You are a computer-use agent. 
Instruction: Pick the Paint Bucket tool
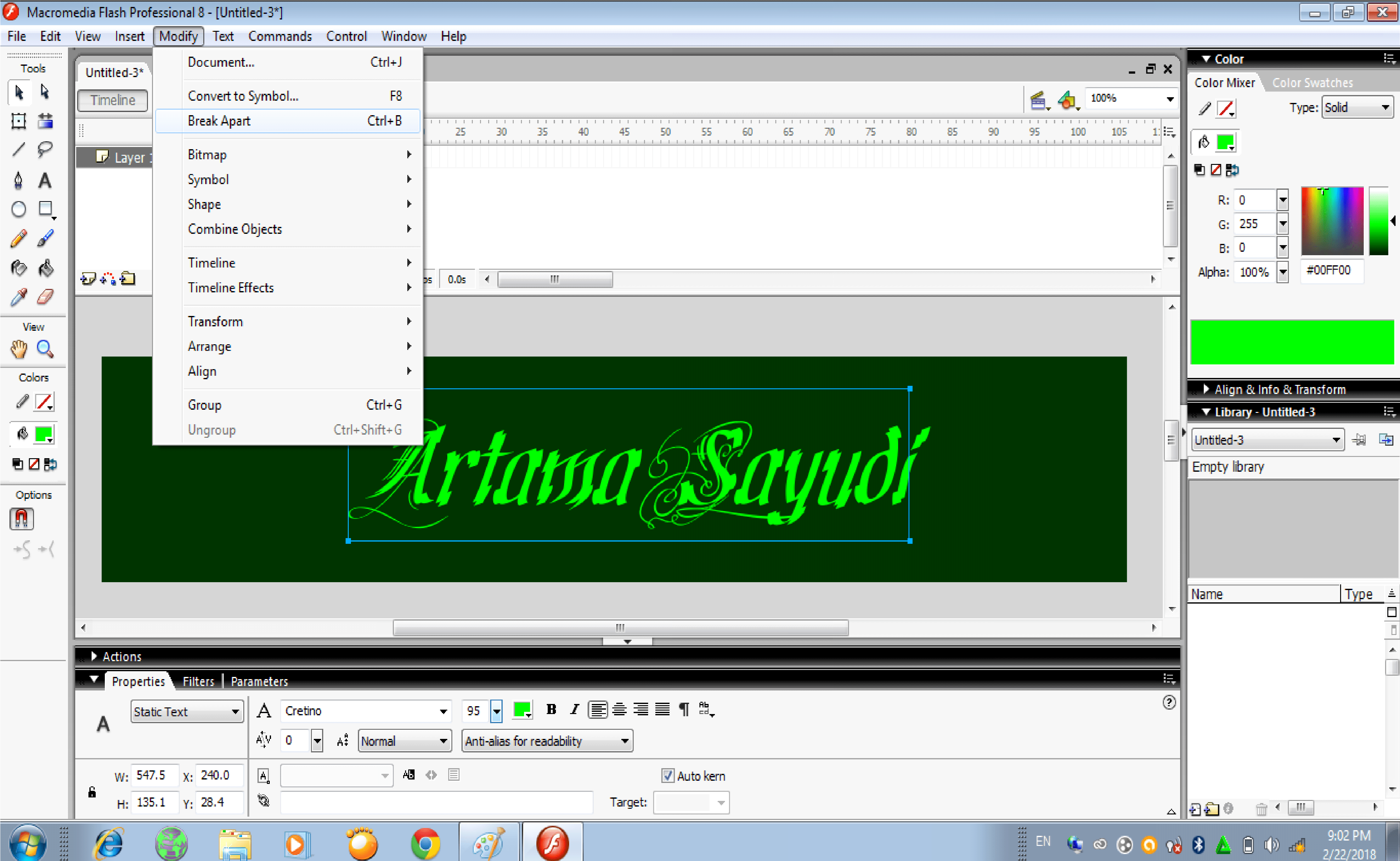(46, 267)
